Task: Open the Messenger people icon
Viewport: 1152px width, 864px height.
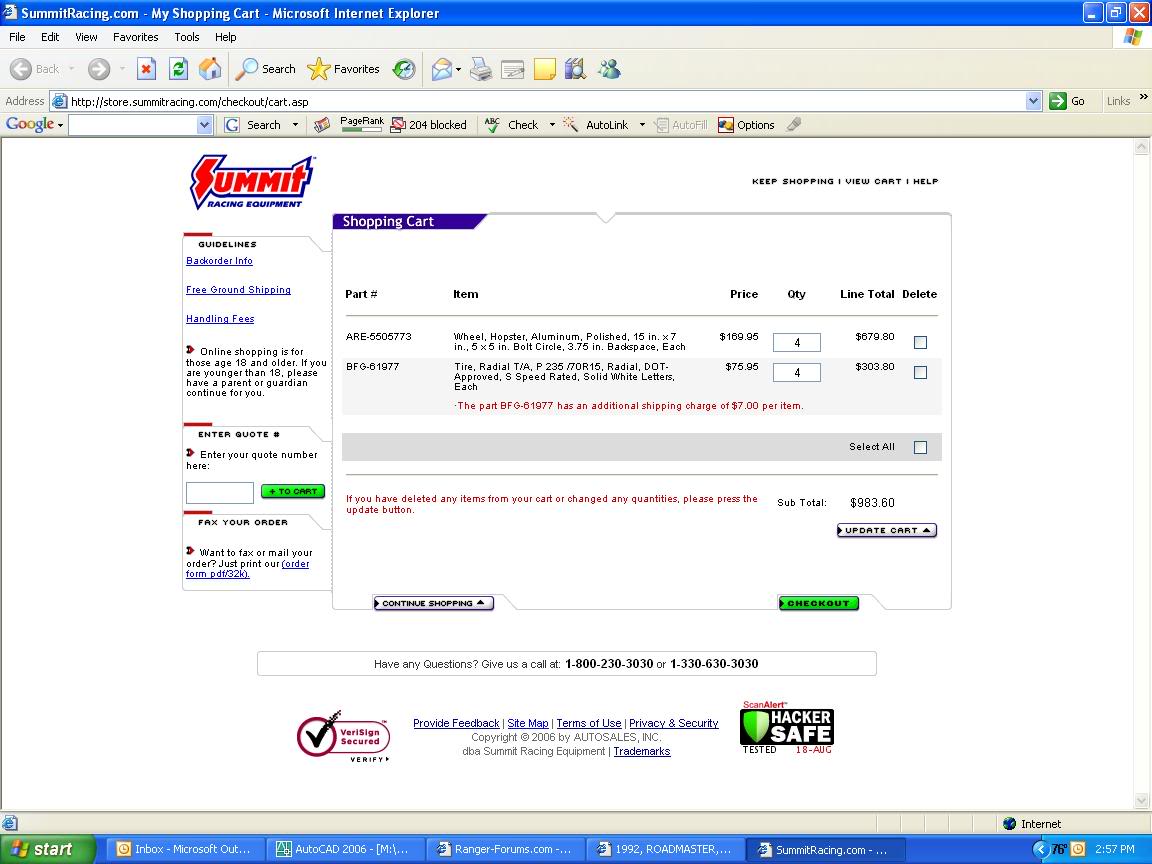Action: [x=609, y=69]
